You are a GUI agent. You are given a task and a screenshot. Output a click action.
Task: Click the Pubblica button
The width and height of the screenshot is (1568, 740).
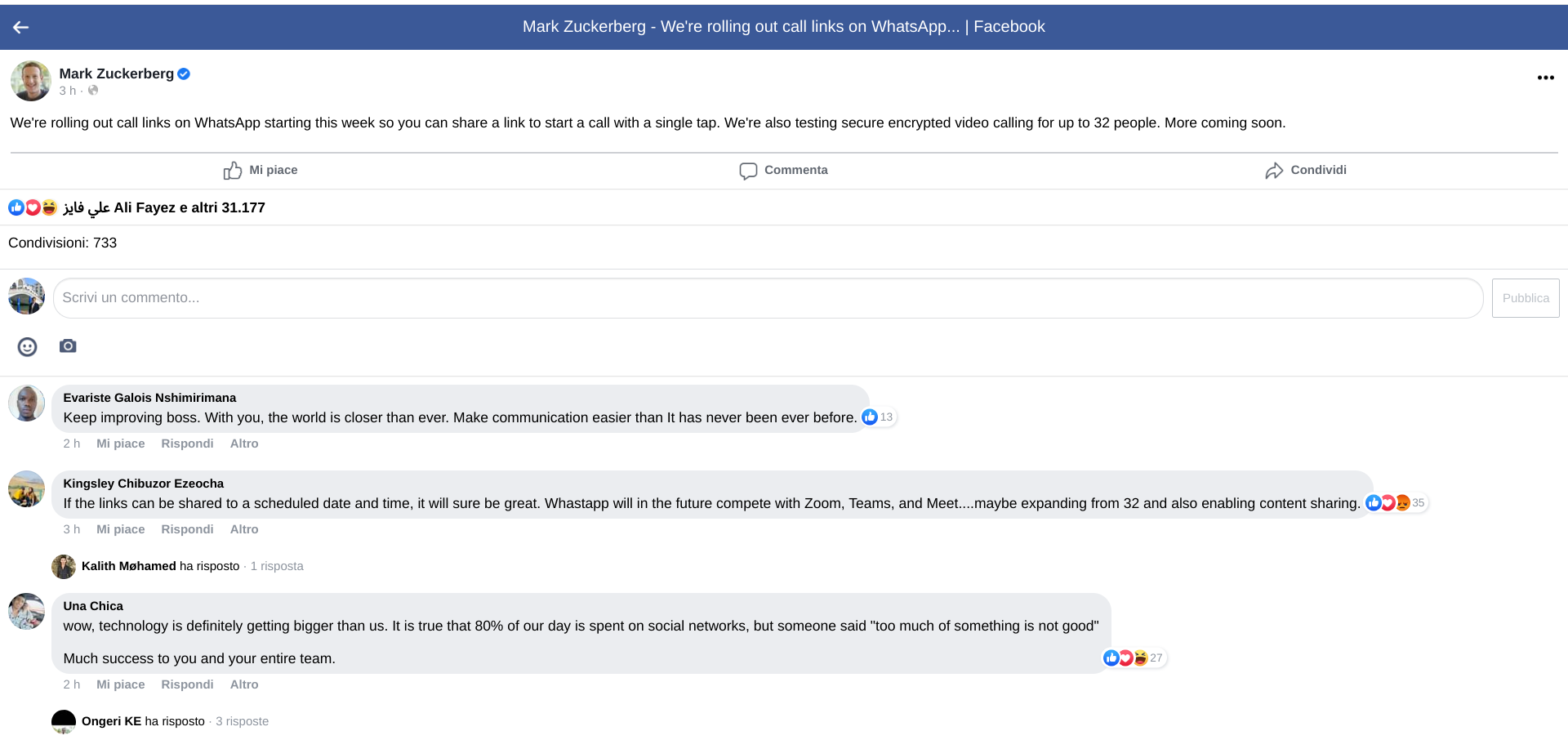[x=1526, y=298]
